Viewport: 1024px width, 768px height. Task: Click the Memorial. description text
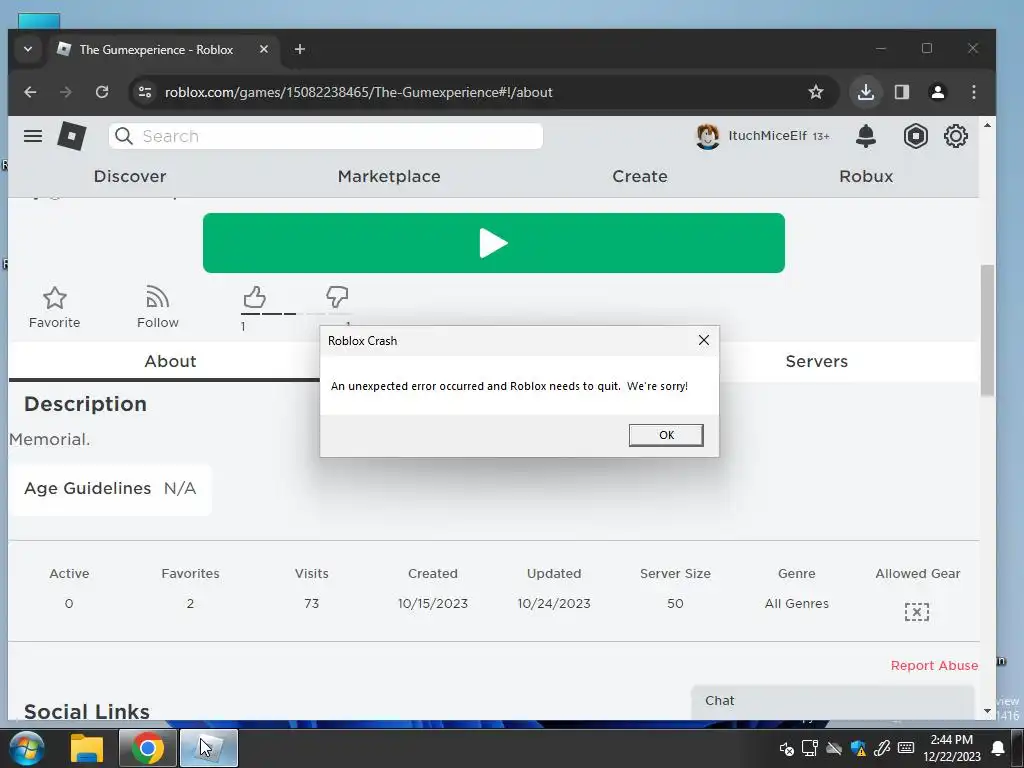pos(50,440)
